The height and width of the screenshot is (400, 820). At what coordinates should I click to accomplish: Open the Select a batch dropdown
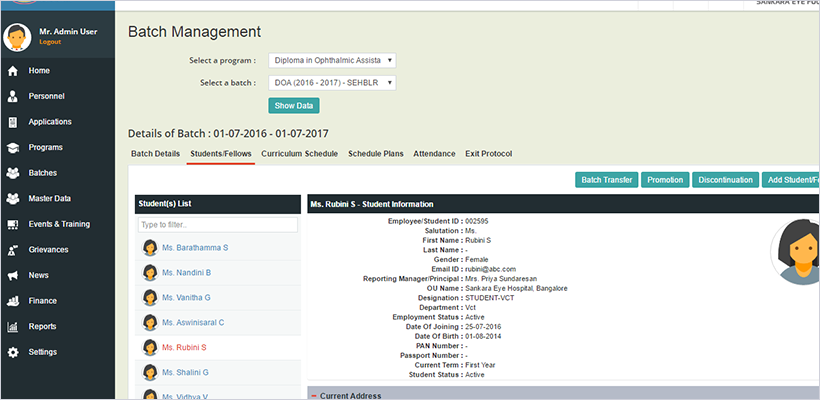(332, 83)
